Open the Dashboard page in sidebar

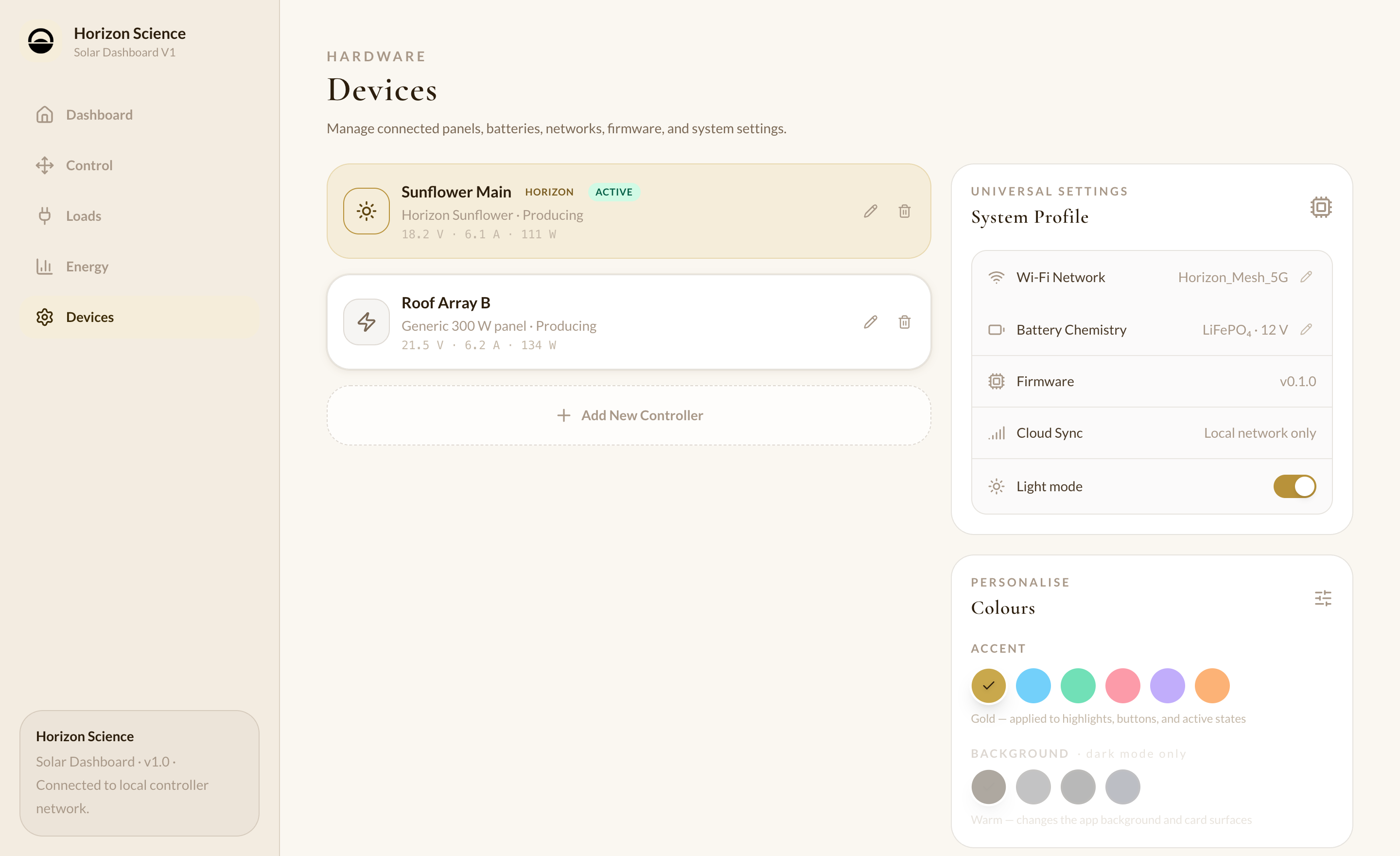pos(139,115)
